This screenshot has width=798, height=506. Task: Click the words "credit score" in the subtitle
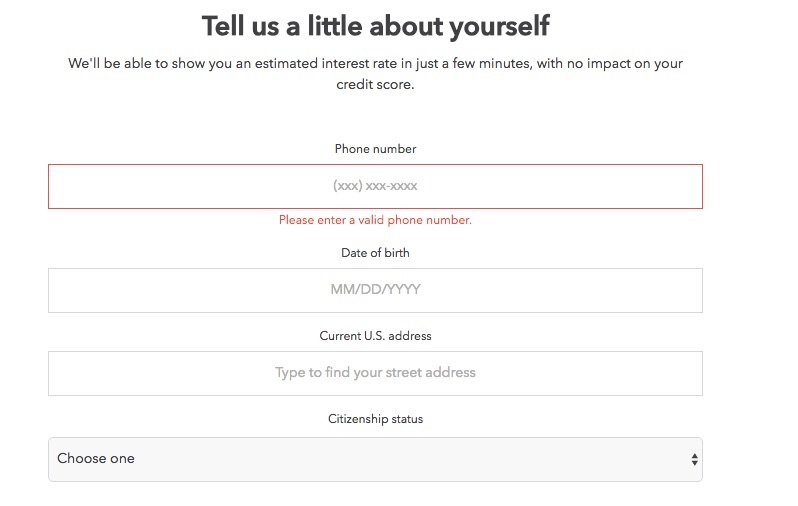tap(375, 85)
